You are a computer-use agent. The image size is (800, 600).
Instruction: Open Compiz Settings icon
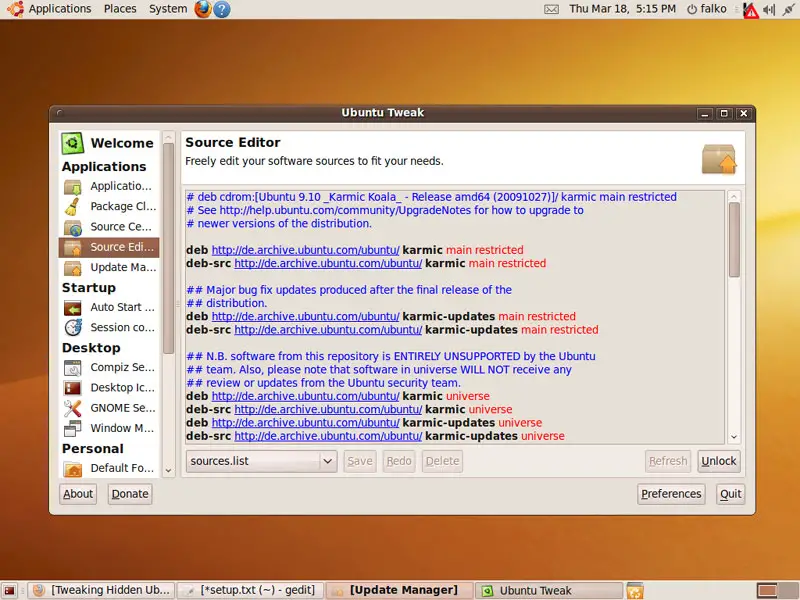[73, 368]
